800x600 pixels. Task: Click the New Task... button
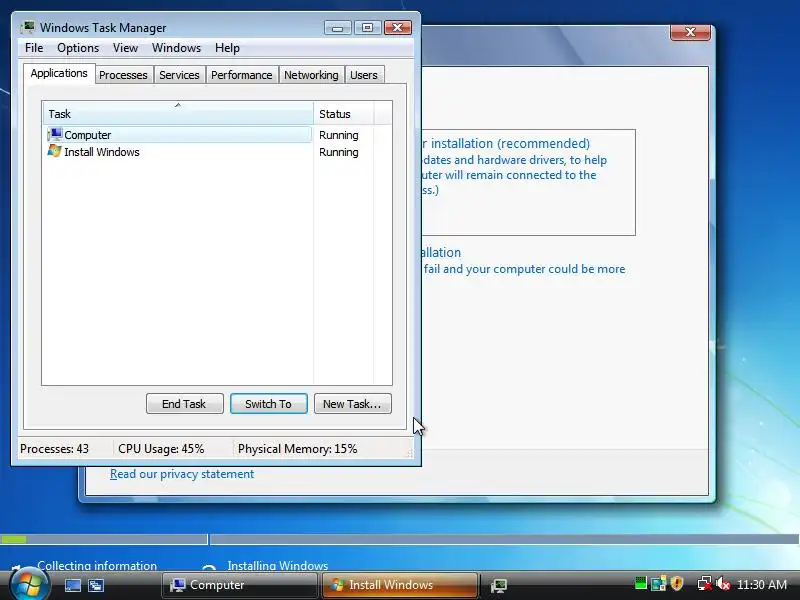click(353, 404)
